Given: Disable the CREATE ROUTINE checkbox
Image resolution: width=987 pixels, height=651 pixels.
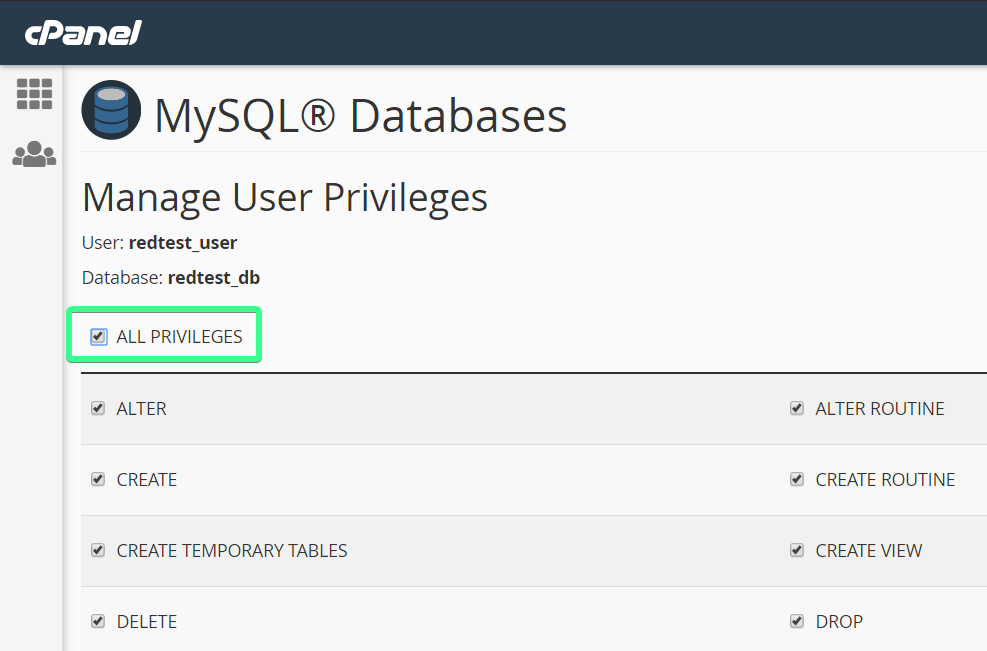Looking at the screenshot, I should (797, 479).
